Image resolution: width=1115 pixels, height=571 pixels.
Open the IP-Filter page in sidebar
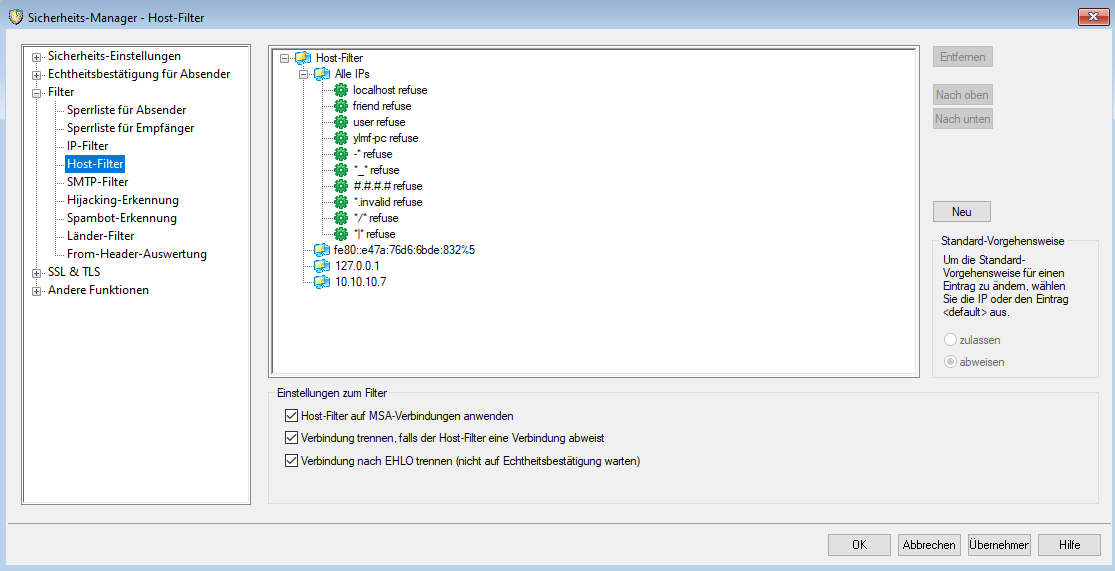(87, 146)
